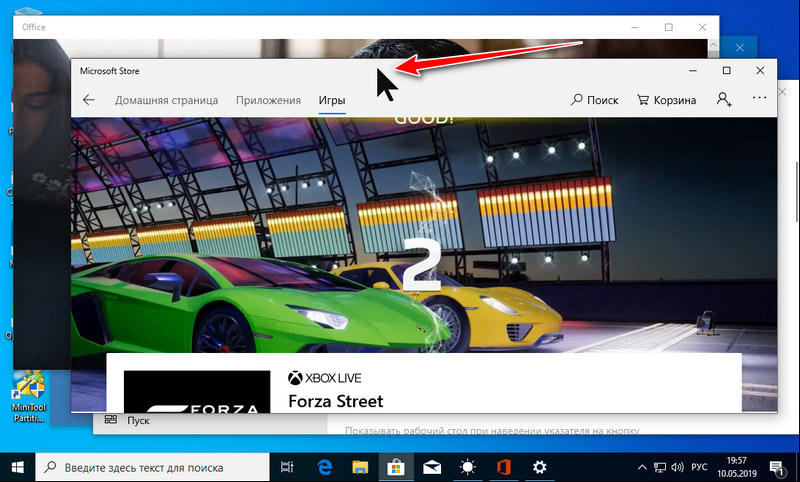Click the account sign-in icon
Viewport: 800px width, 482px height.
[724, 99]
